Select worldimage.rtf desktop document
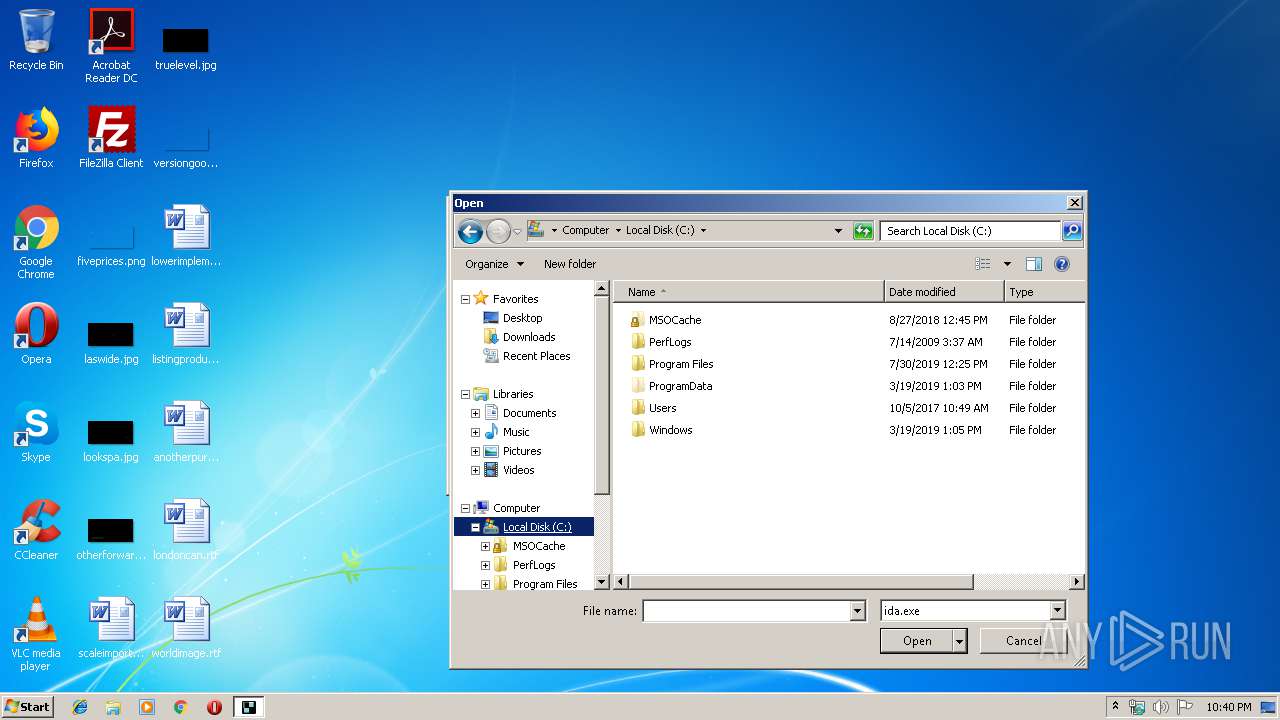The height and width of the screenshot is (720, 1280). coord(186,628)
